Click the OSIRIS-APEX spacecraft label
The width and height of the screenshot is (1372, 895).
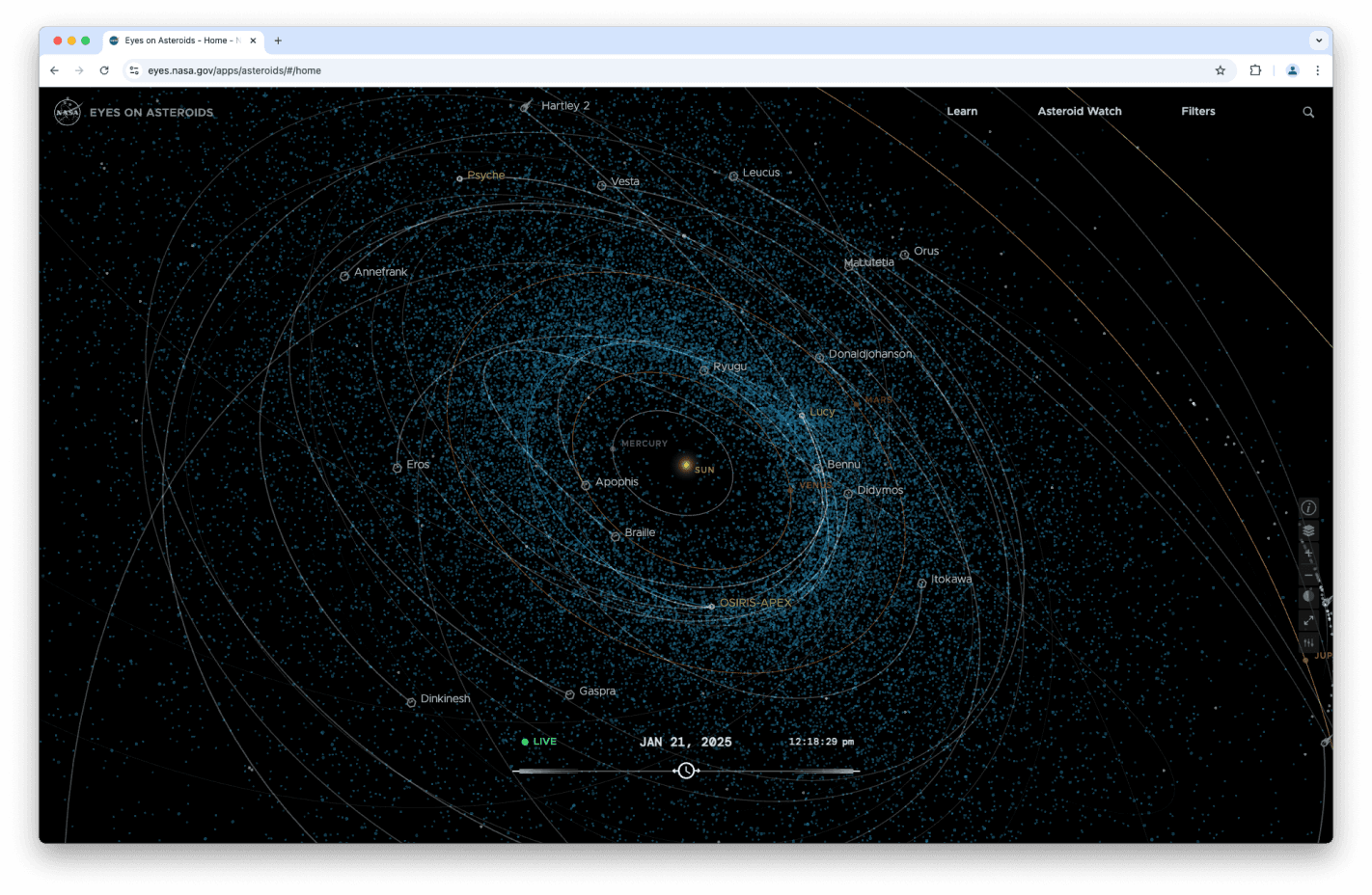(x=755, y=603)
